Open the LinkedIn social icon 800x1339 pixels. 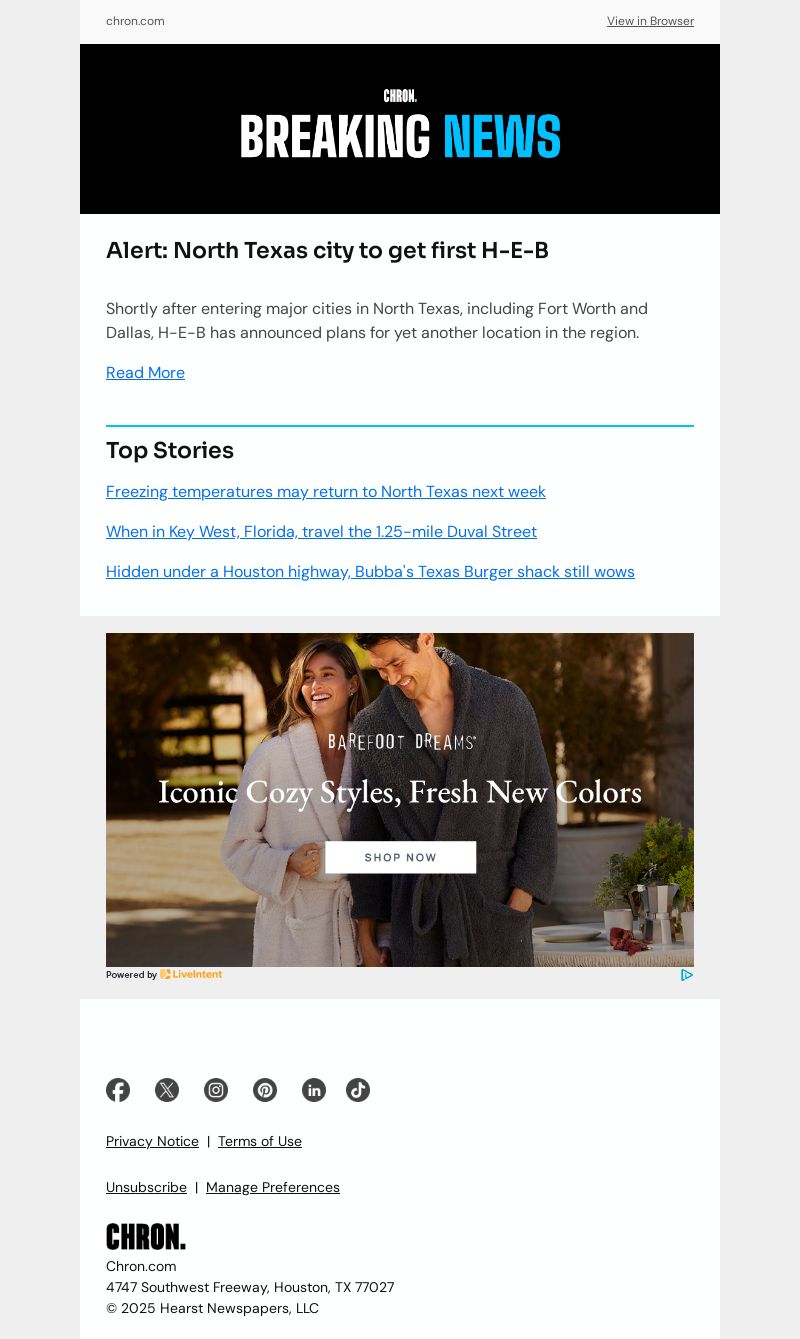(314, 1090)
